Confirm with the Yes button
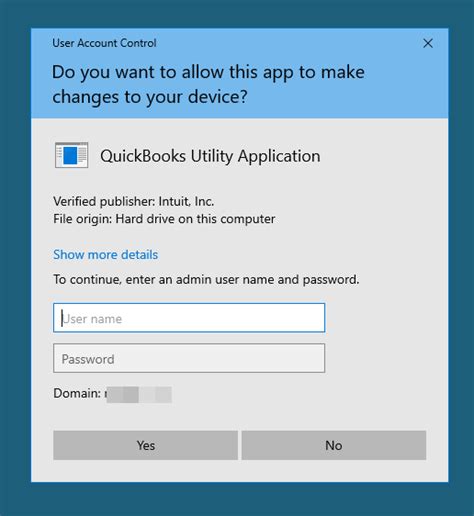This screenshot has height=516, width=474. [146, 445]
